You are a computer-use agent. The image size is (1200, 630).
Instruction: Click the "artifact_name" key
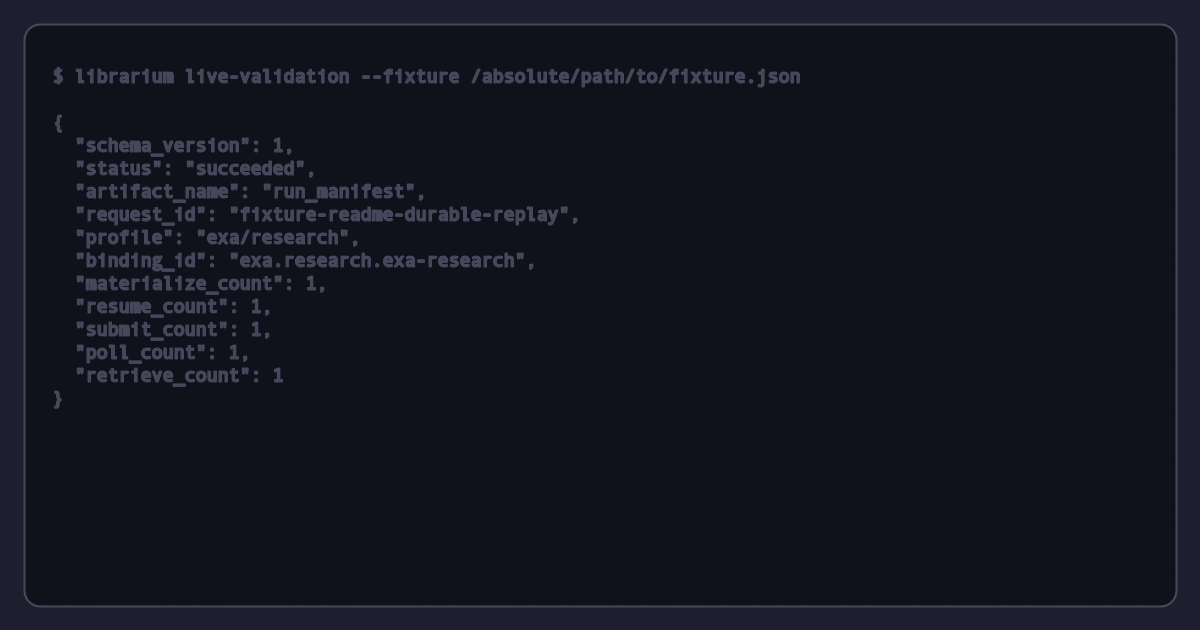(x=157, y=192)
